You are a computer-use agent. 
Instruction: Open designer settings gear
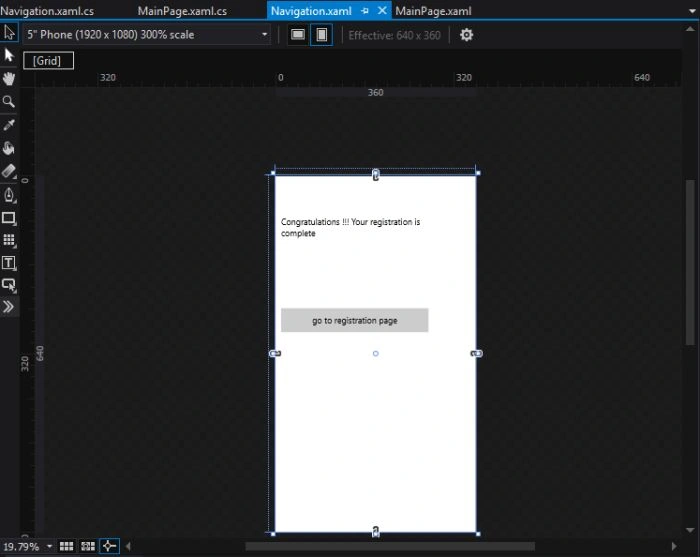coord(467,35)
